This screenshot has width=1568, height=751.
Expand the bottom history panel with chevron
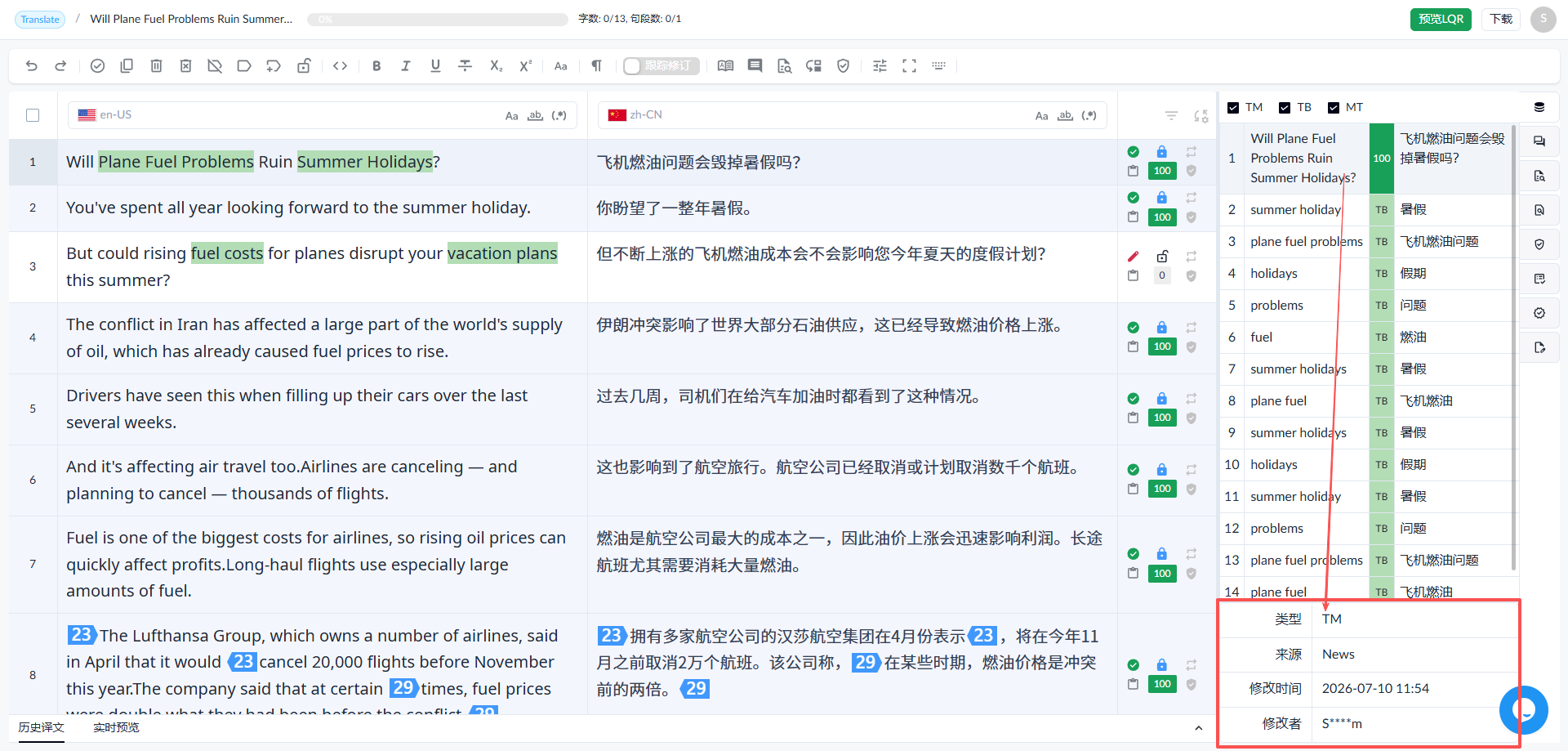[x=1198, y=728]
